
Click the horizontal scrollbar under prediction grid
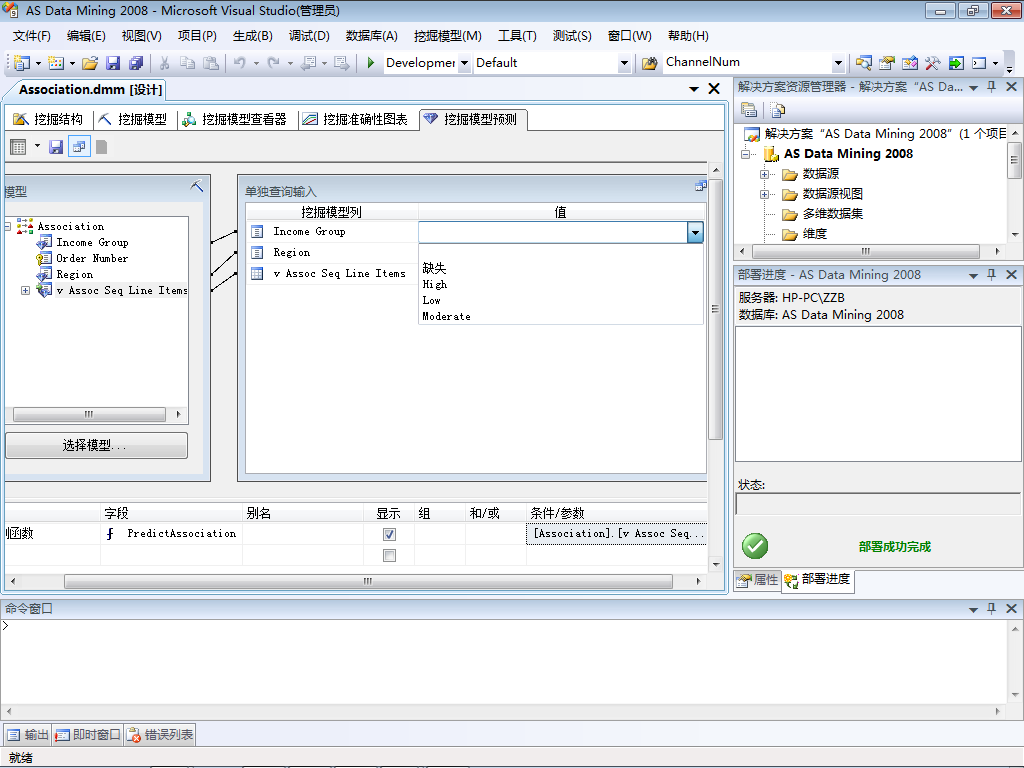point(368,581)
